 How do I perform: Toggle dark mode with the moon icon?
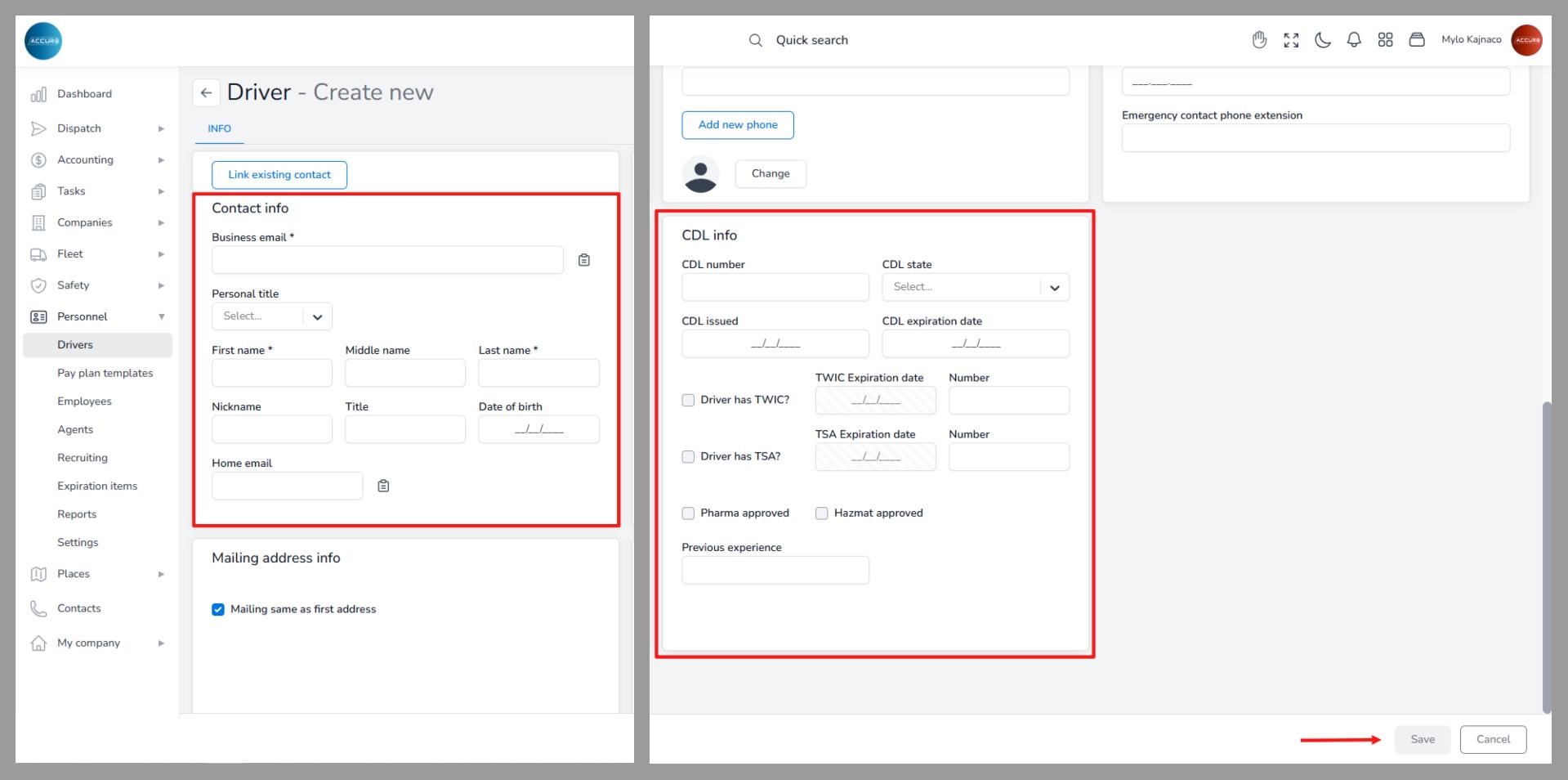click(x=1322, y=40)
